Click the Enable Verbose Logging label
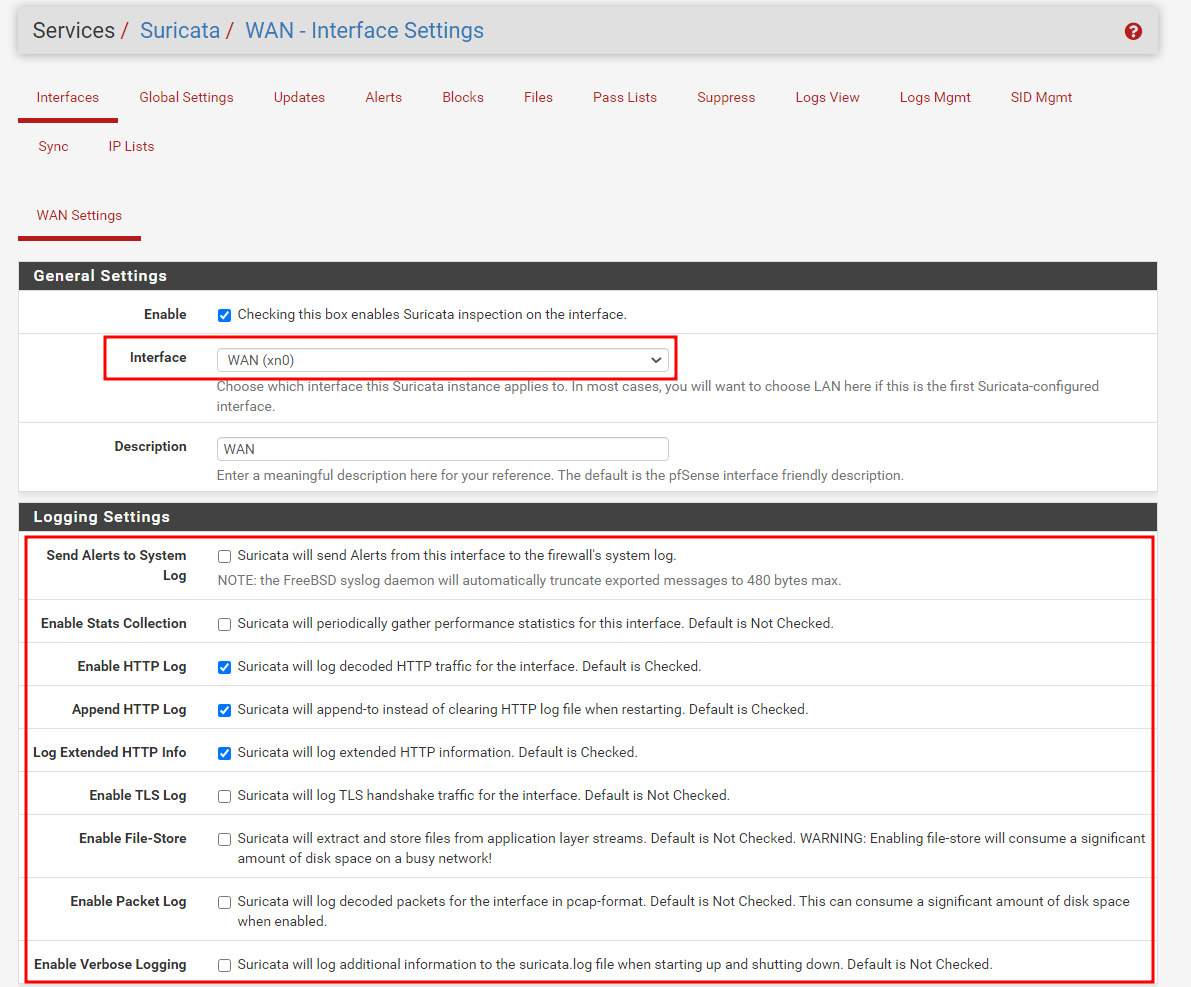This screenshot has width=1191, height=987. coord(110,964)
